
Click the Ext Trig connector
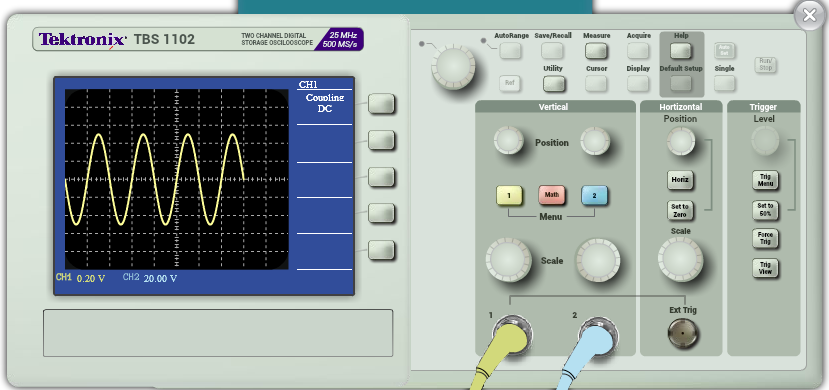tap(683, 334)
